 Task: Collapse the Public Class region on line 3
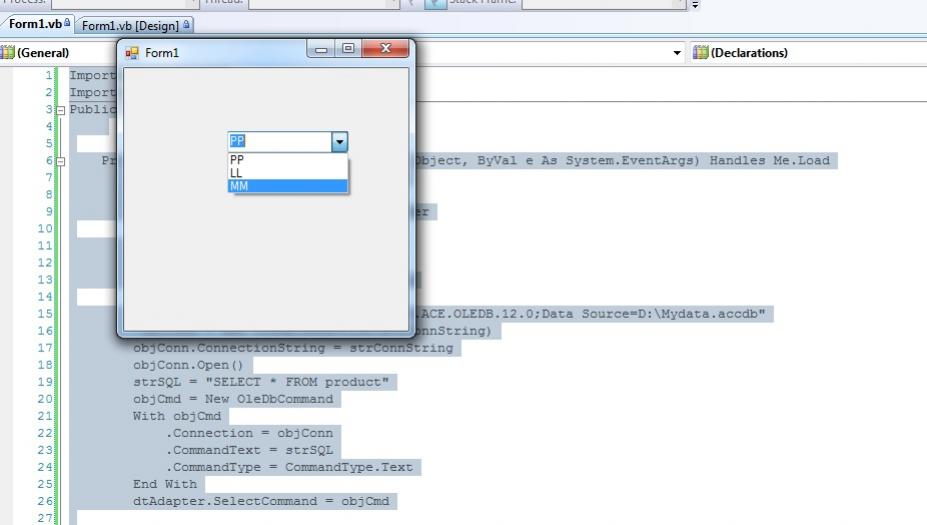click(x=60, y=110)
